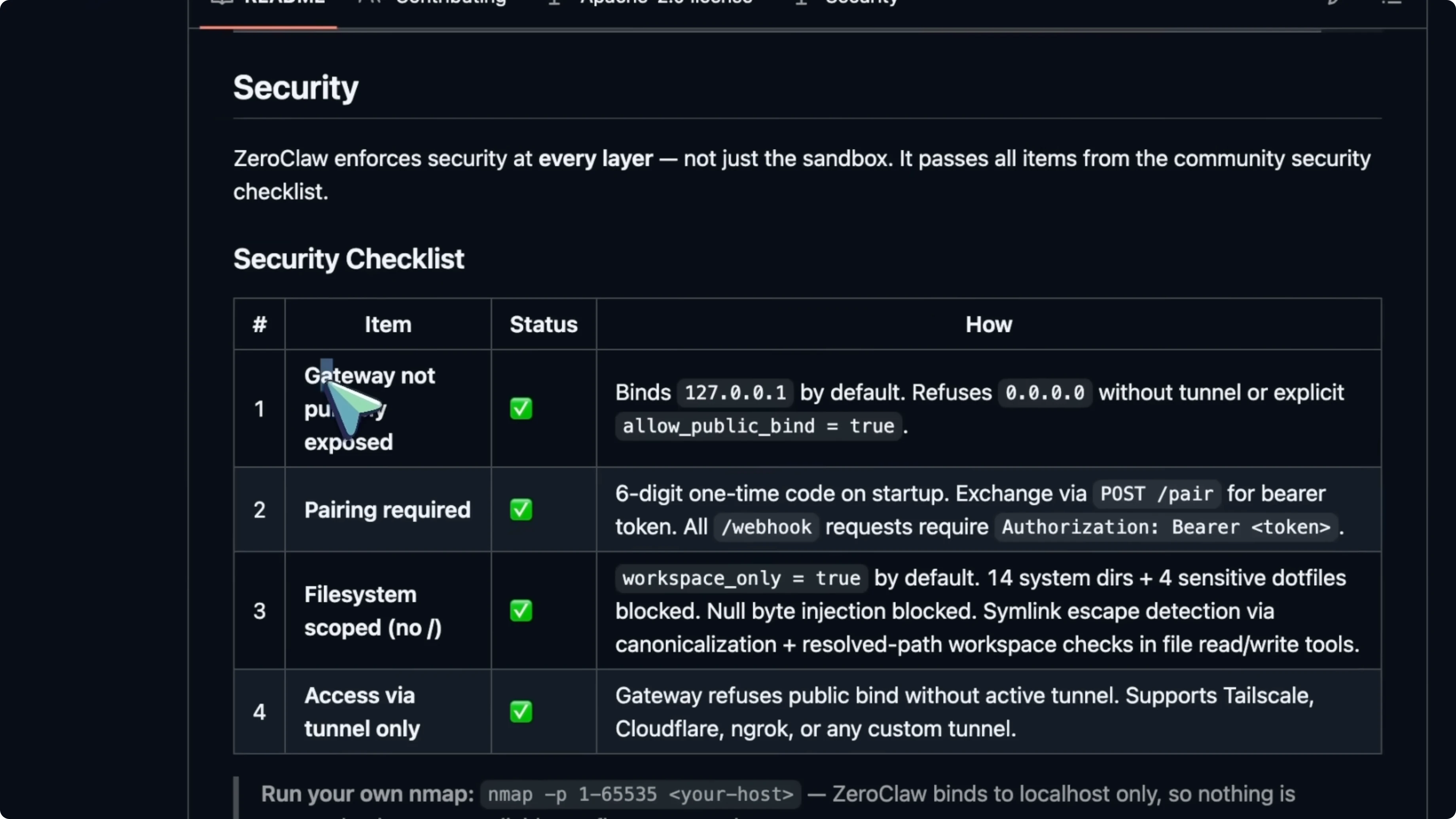Click the Filesystem scoped status checkmark
Viewport: 1456px width, 819px height.
[521, 611]
